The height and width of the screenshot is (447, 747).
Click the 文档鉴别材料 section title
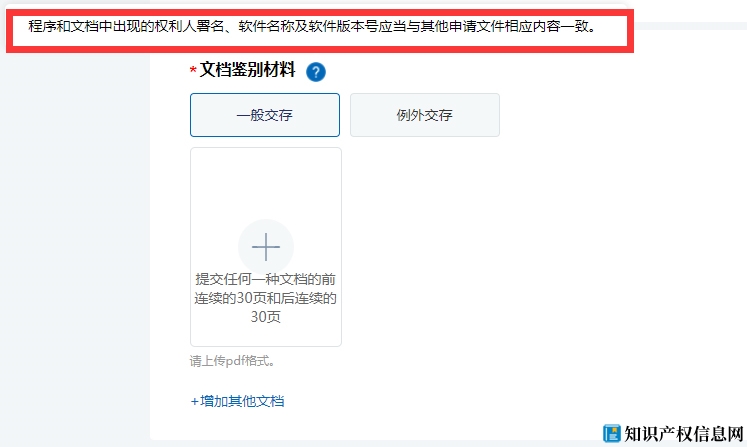[x=247, y=70]
